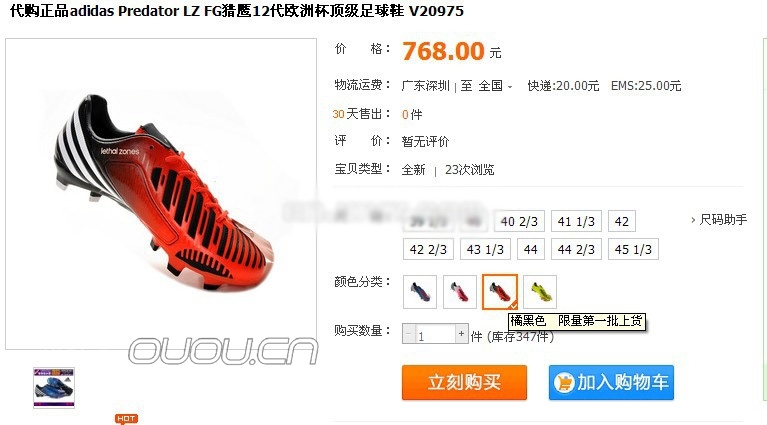Select the yellow-green shoe color swatch
The height and width of the screenshot is (425, 767).
coord(540,292)
